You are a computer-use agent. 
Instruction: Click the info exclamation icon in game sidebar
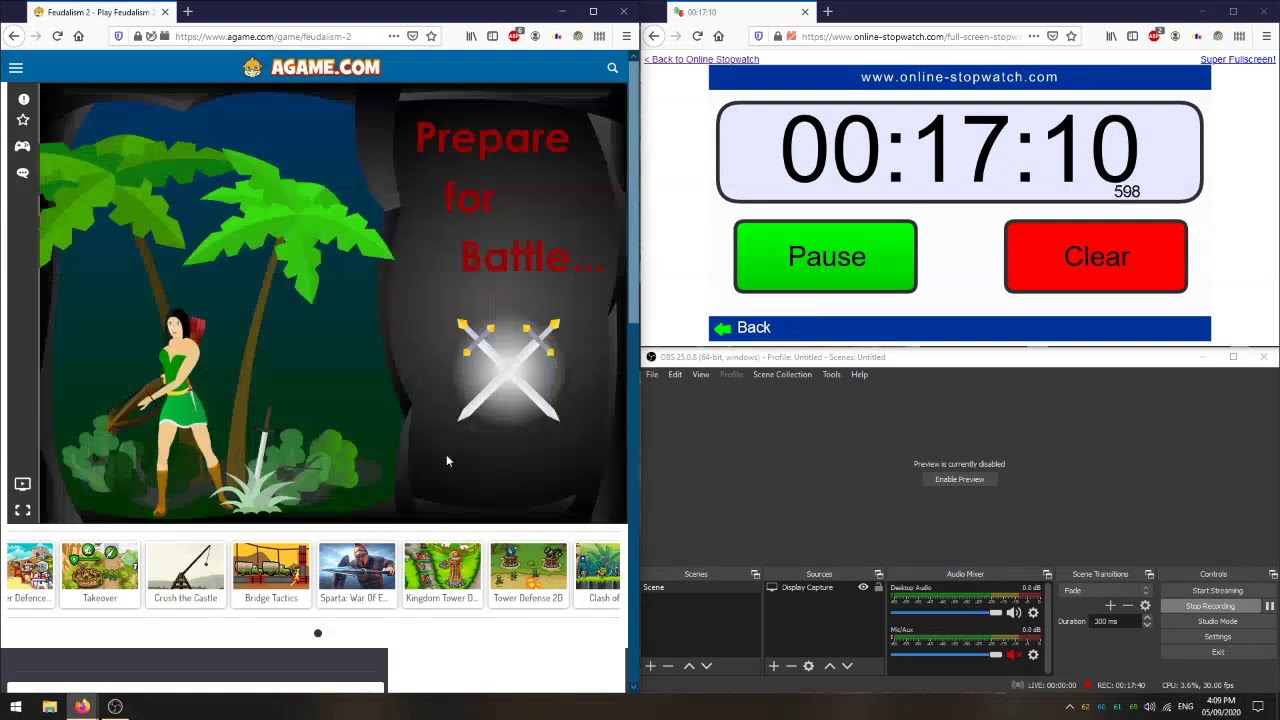[23, 99]
